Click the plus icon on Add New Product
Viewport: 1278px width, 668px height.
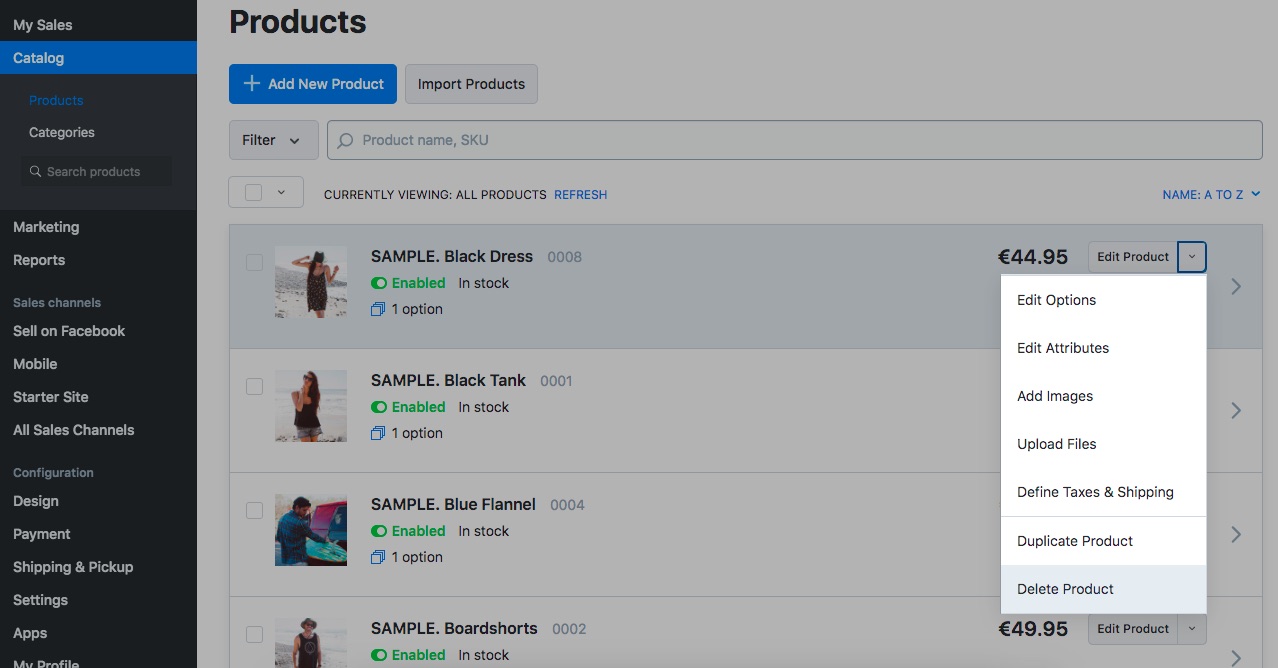(252, 84)
